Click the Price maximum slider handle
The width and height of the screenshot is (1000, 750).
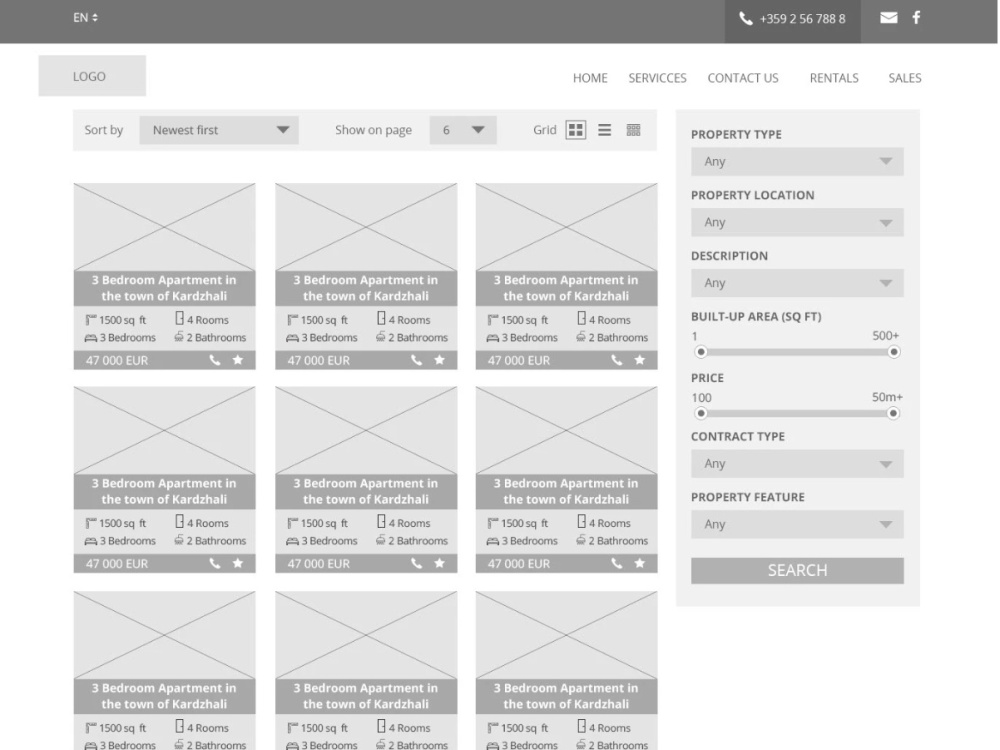(x=893, y=413)
